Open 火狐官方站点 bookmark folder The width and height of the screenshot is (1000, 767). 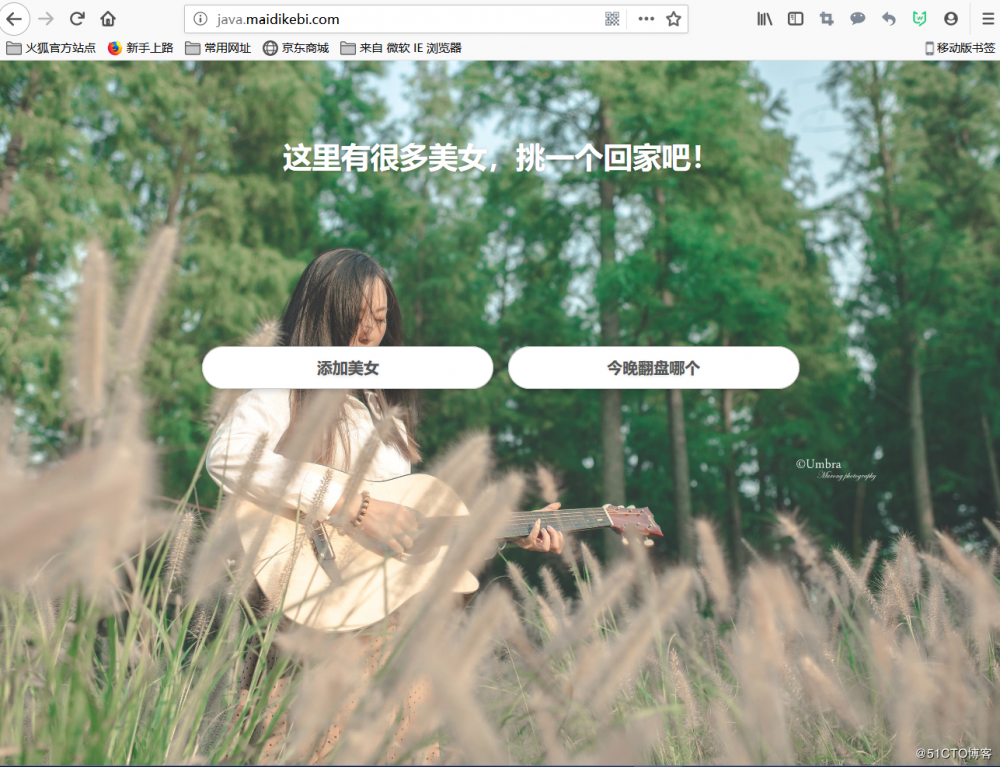(x=51, y=48)
